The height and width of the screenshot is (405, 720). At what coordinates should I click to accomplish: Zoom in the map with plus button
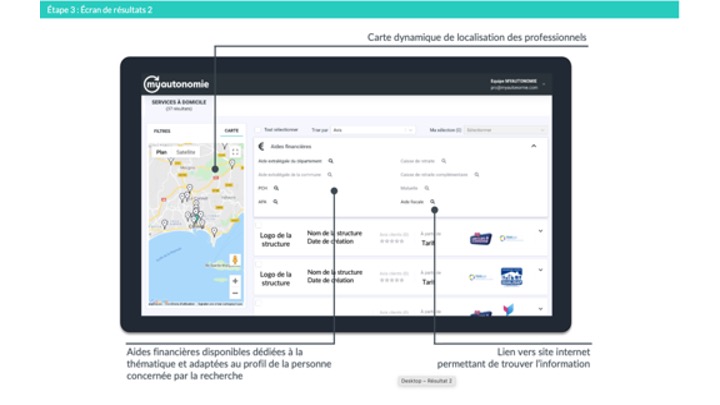[x=235, y=281]
